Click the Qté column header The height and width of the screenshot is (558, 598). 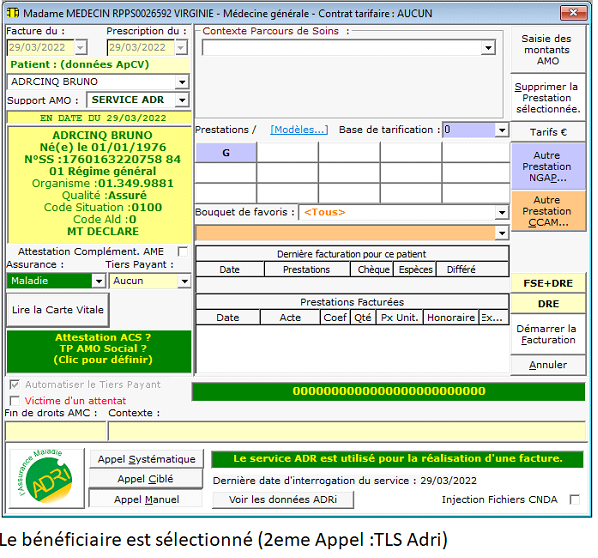[x=363, y=317]
